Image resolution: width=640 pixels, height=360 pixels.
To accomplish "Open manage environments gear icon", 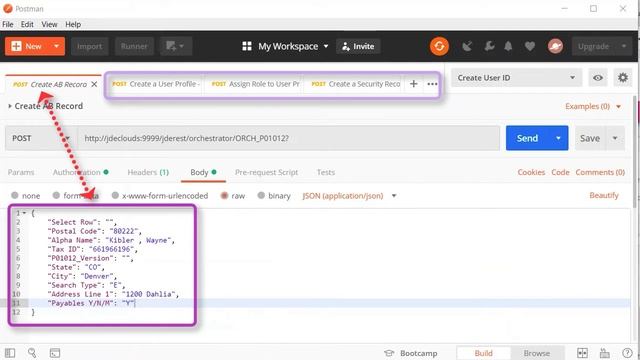I will point(623,78).
